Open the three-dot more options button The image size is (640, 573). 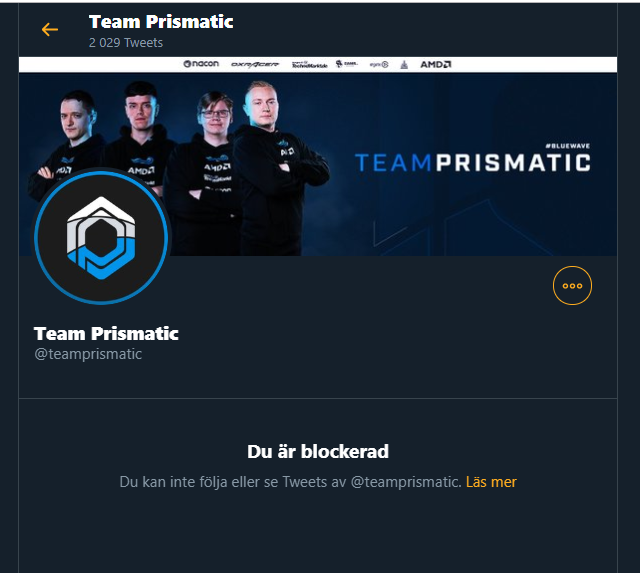(x=572, y=285)
